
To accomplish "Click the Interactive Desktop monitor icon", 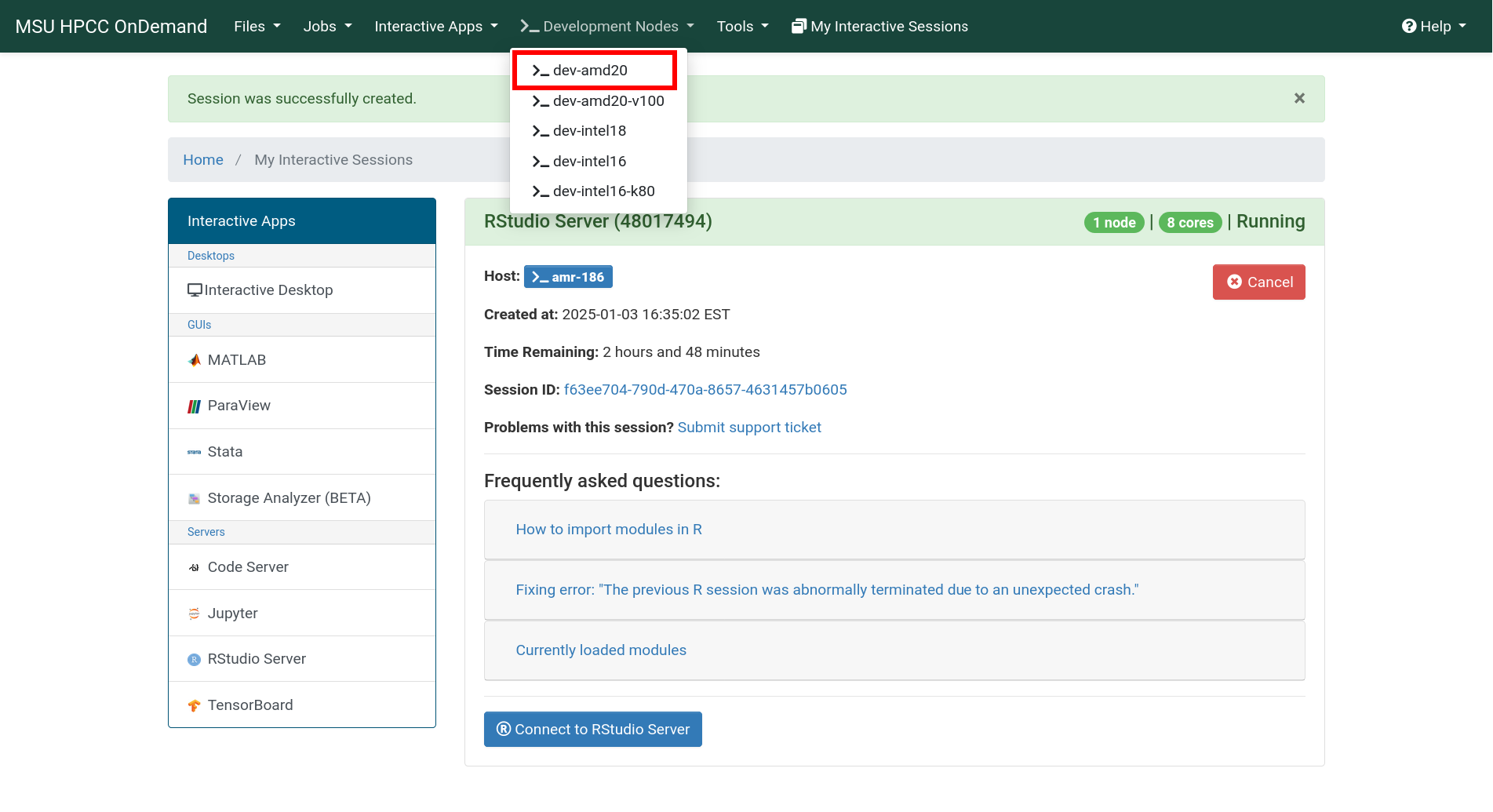I will [195, 290].
